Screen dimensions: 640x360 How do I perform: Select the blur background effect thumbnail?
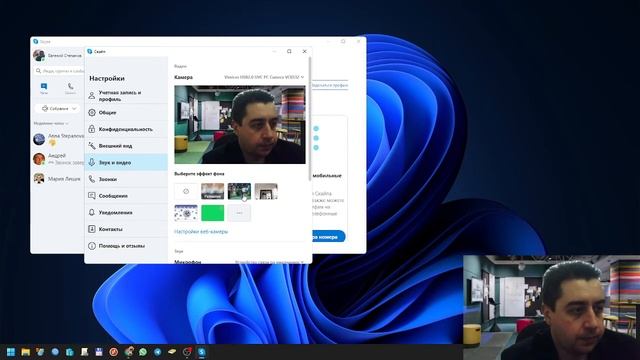pyautogui.click(x=213, y=191)
